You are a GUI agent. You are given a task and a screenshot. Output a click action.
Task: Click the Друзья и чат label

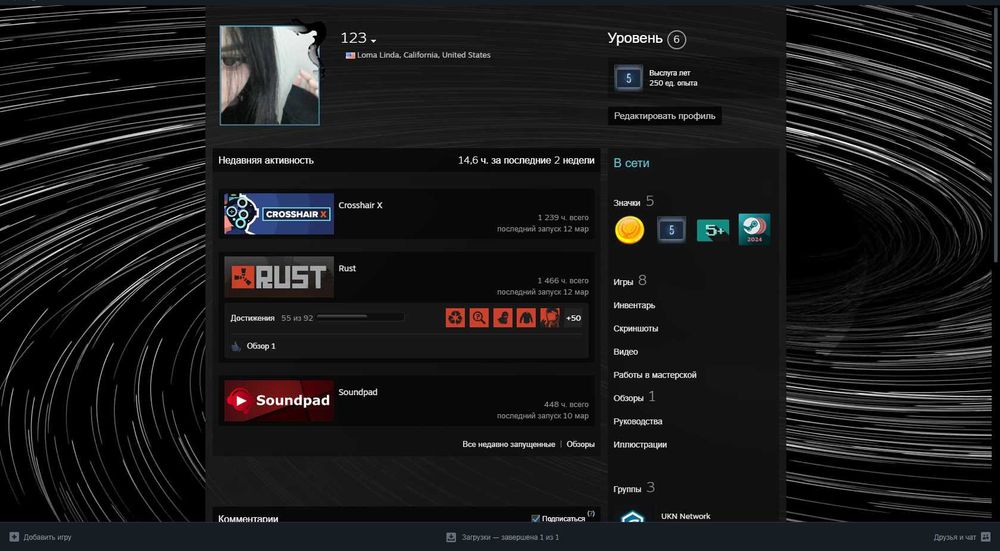tap(955, 537)
